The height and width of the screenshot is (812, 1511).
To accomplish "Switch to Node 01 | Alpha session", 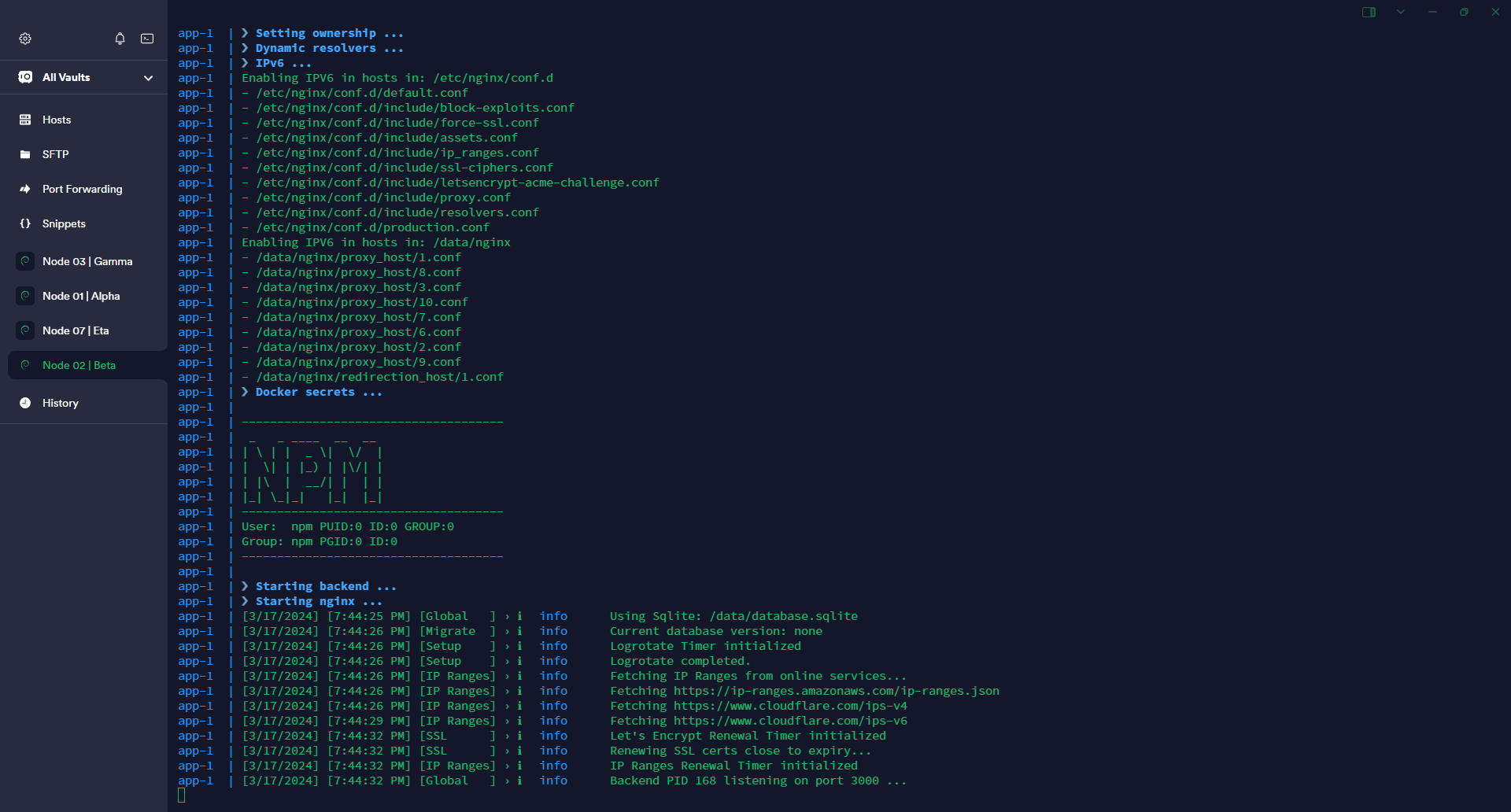I will point(81,296).
